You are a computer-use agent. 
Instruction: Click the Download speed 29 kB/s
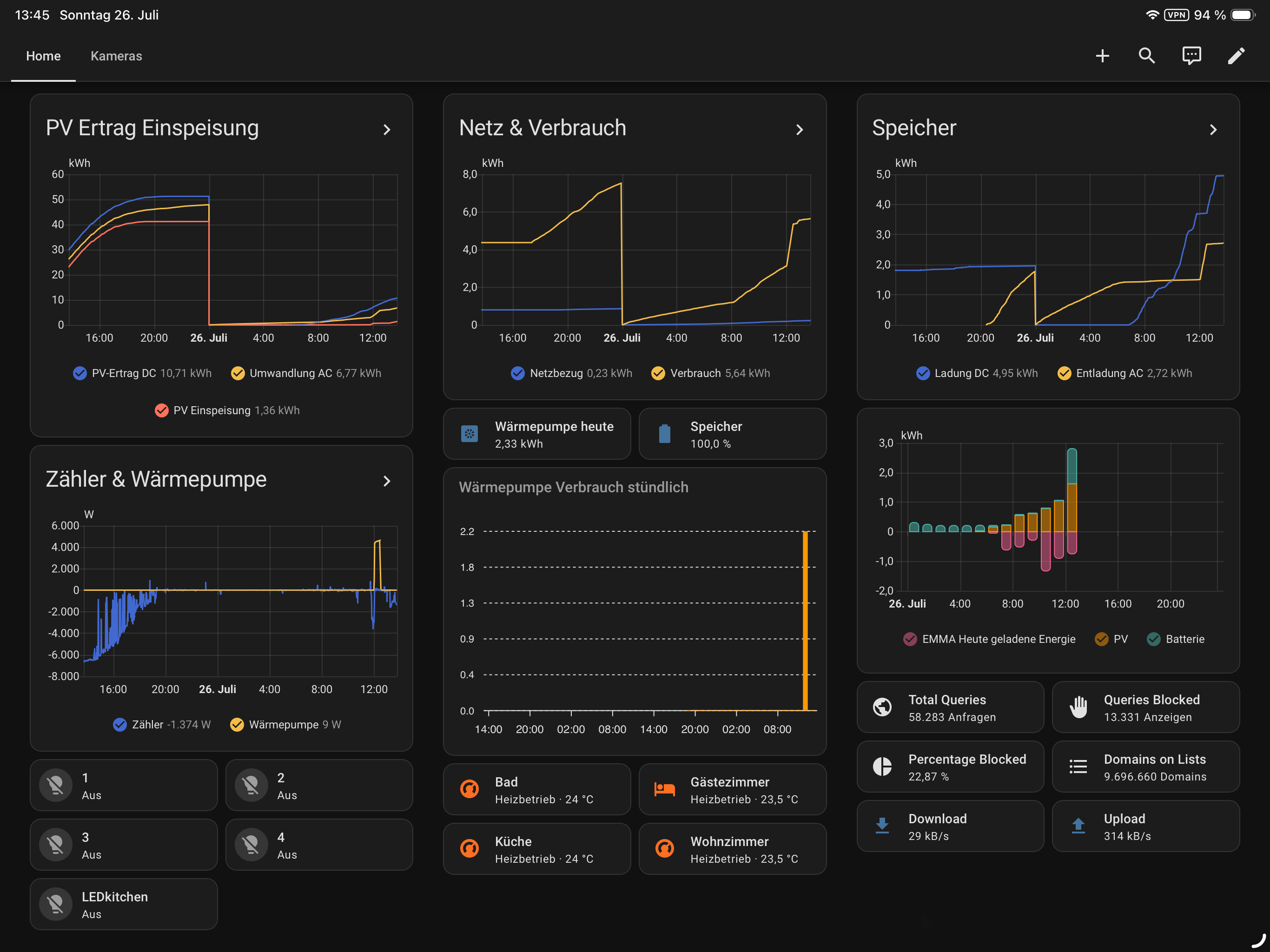point(928,836)
